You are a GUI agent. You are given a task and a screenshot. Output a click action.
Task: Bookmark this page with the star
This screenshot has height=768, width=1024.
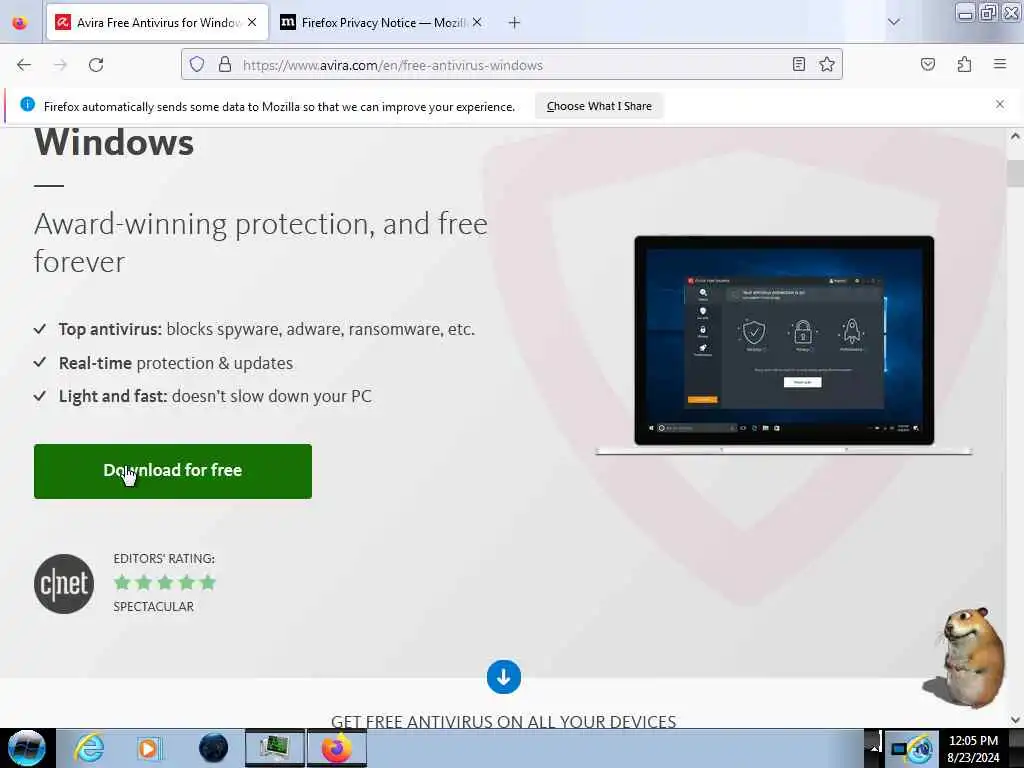827,64
